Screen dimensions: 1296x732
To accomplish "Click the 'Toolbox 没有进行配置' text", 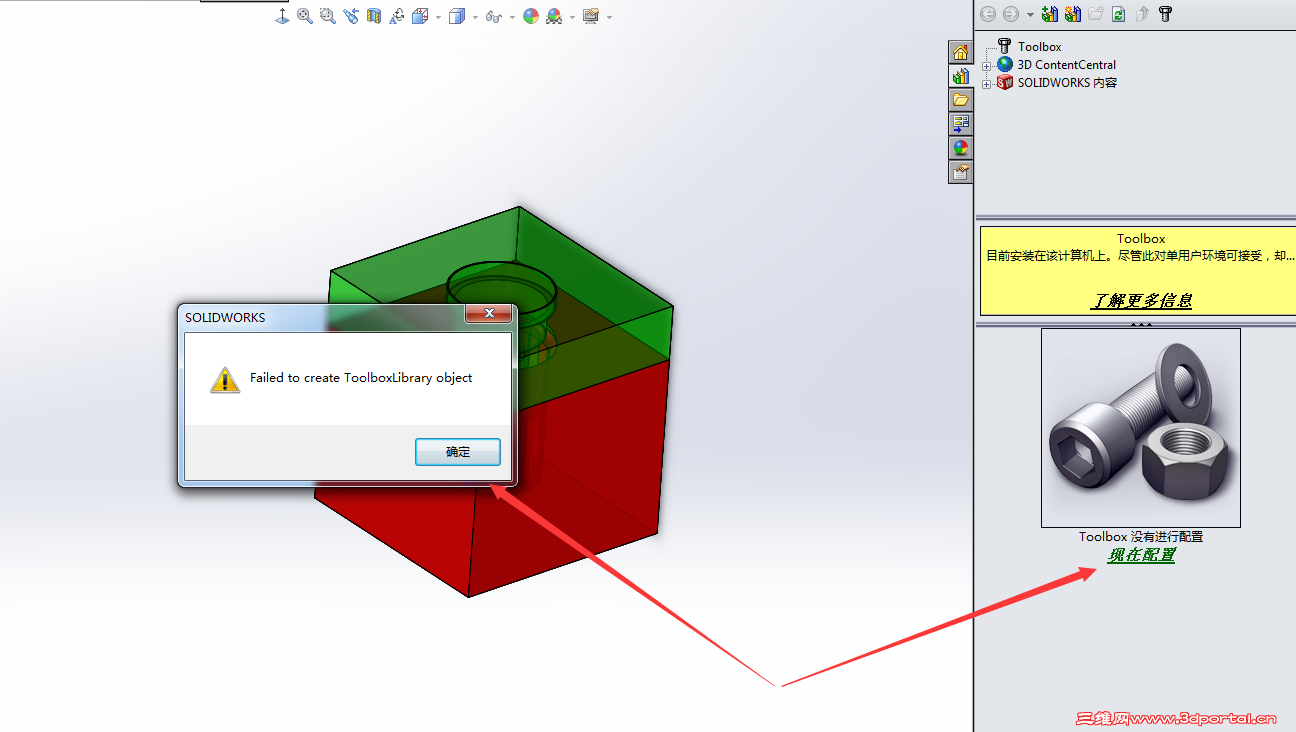I will [x=1141, y=537].
